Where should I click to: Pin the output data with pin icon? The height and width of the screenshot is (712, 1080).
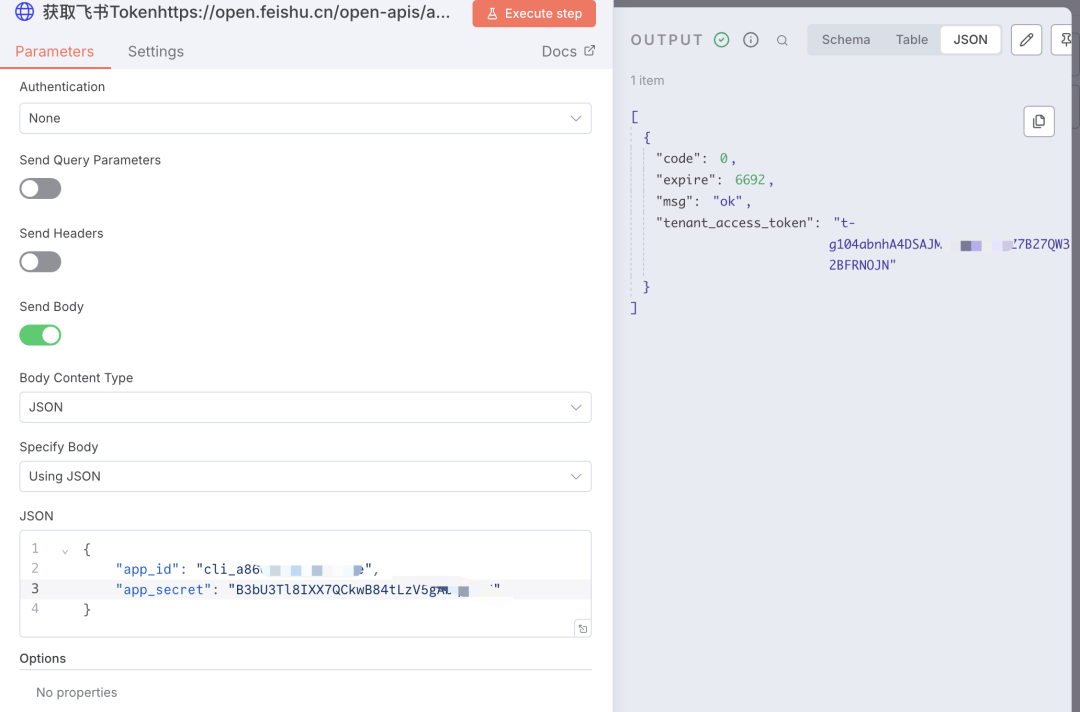1065,40
